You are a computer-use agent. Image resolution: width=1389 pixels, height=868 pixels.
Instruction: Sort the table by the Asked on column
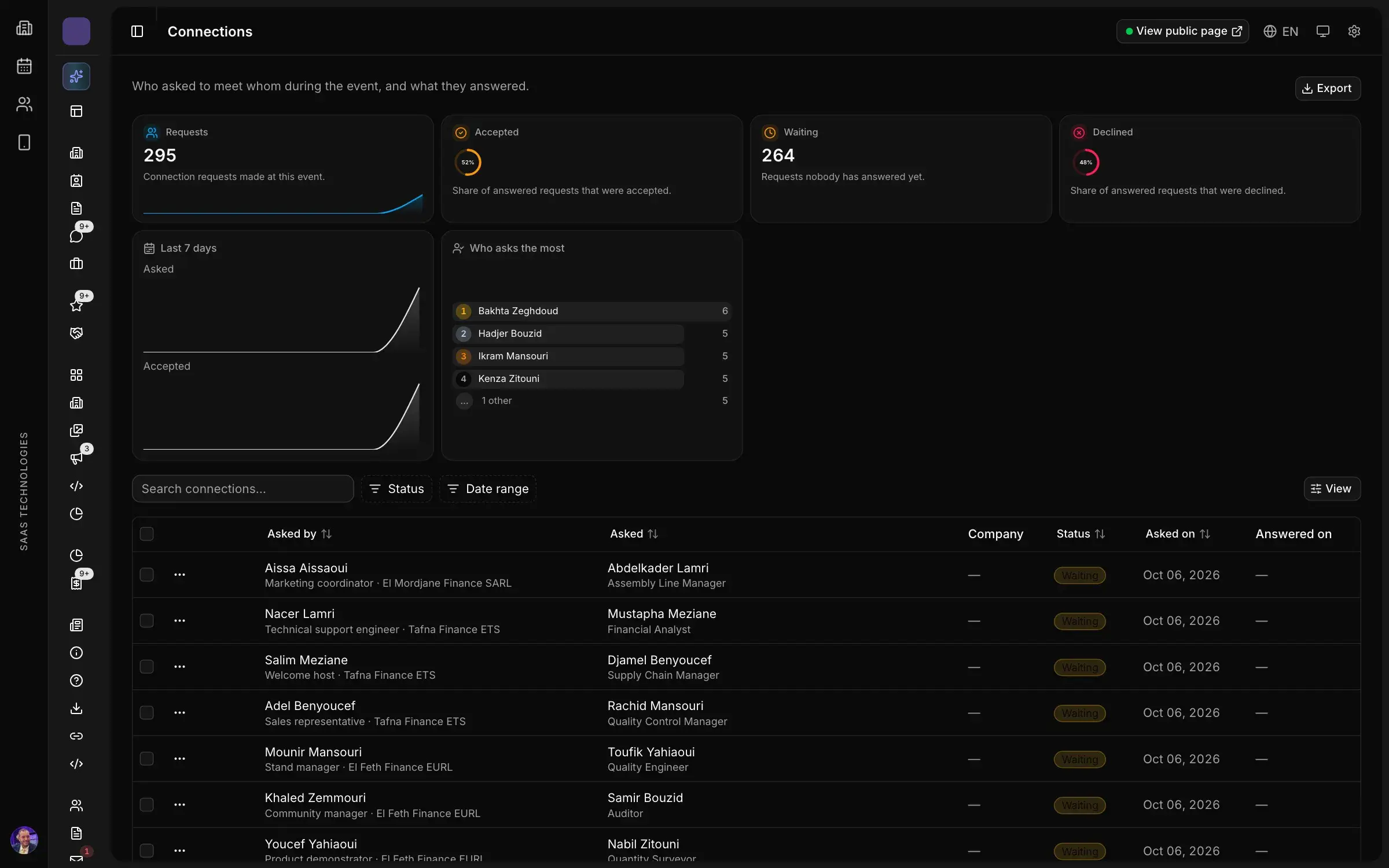click(1178, 534)
